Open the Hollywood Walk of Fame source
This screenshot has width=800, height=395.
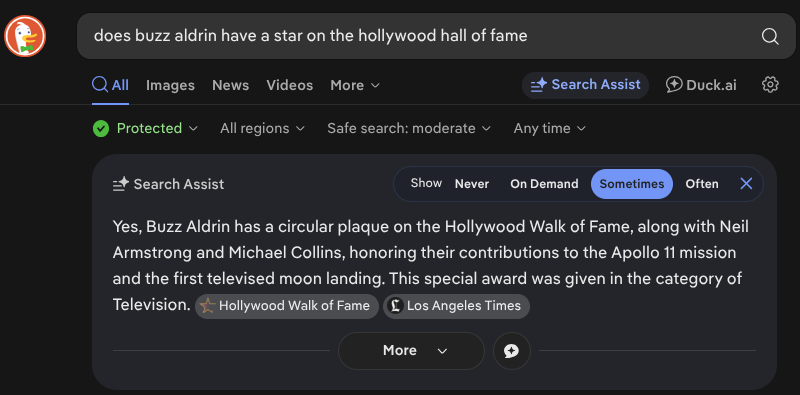pos(287,306)
